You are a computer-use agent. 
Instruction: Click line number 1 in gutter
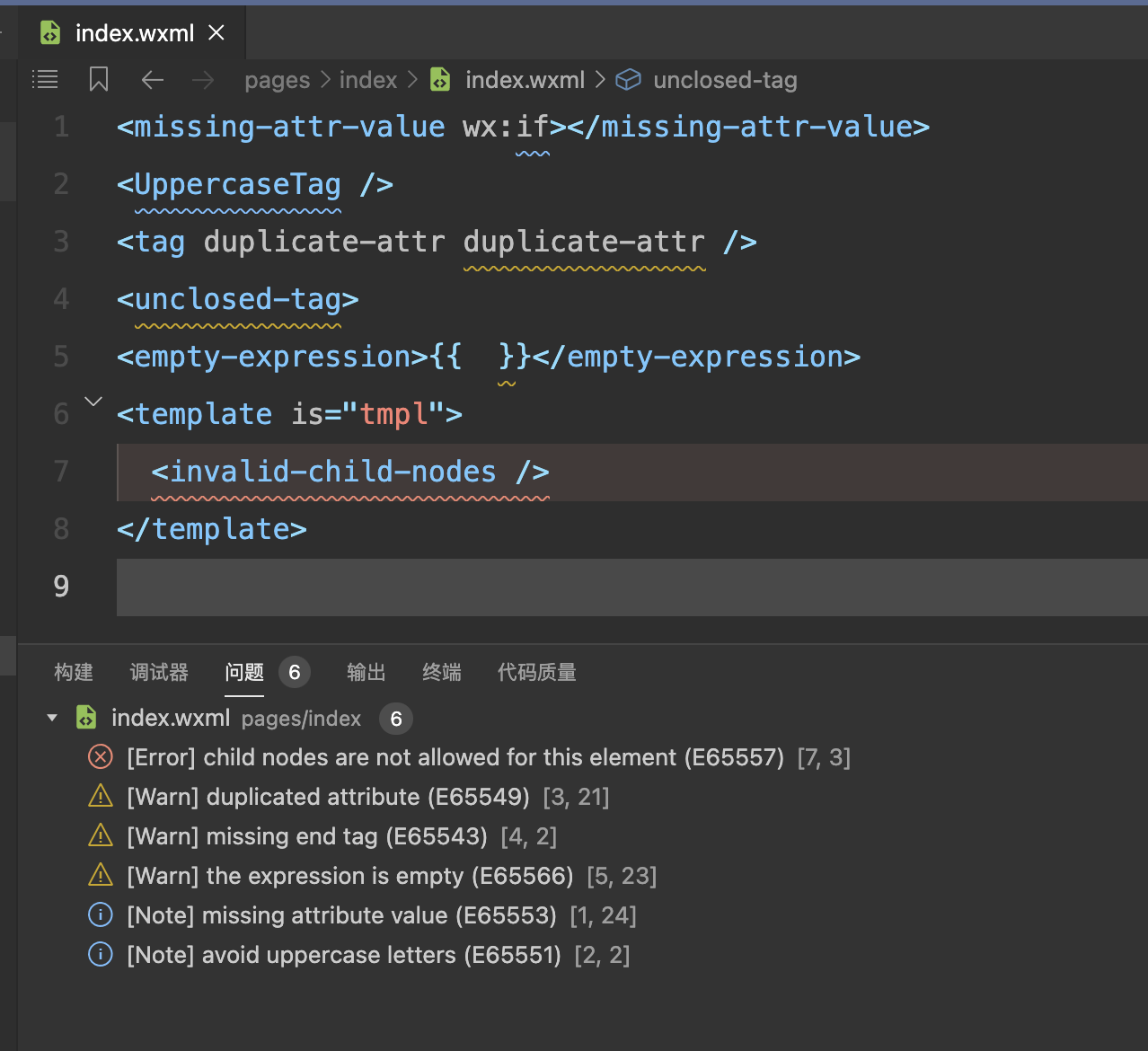pyautogui.click(x=61, y=127)
